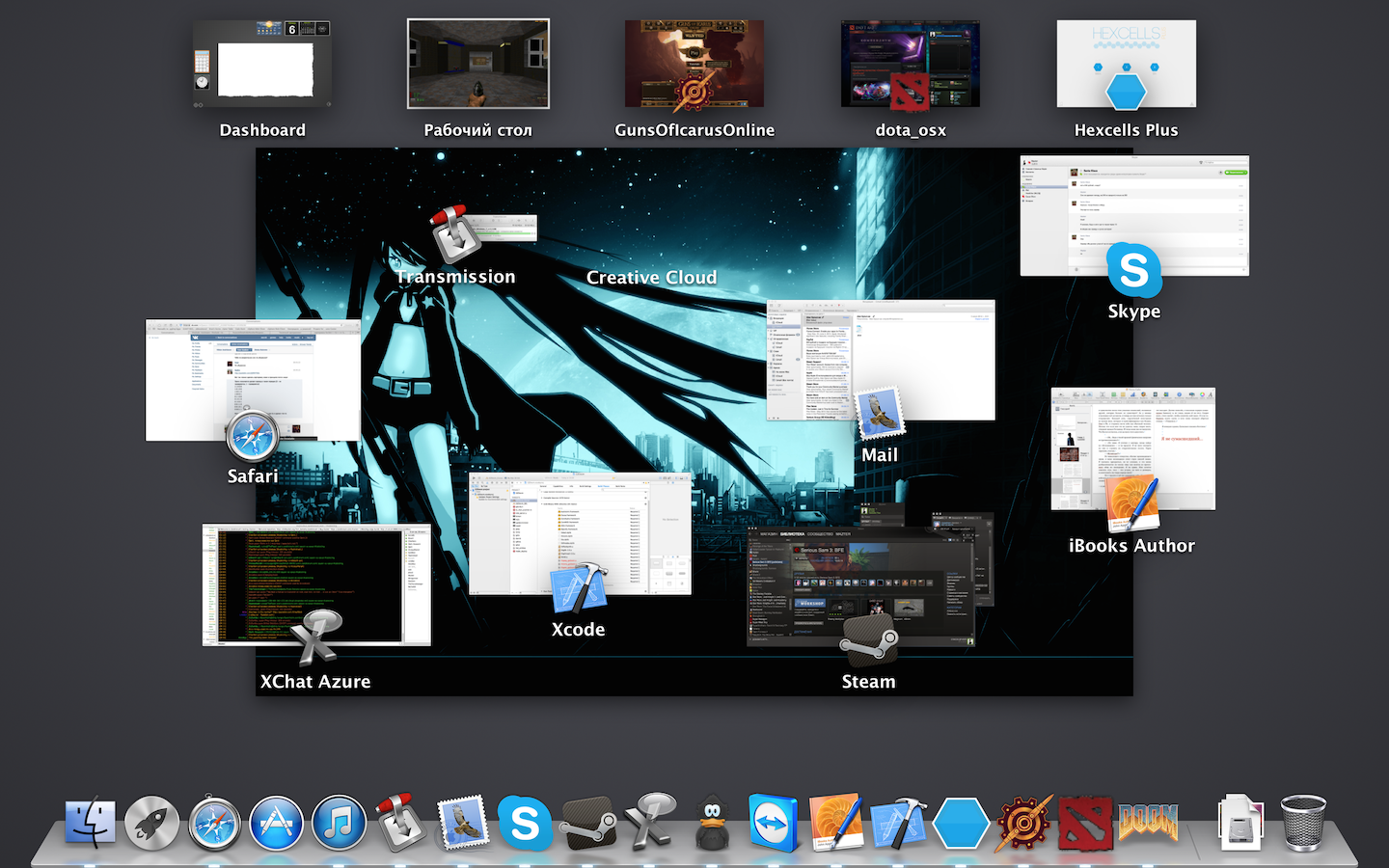Image resolution: width=1389 pixels, height=868 pixels.
Task: Open Finder from the dock
Action: 91,824
